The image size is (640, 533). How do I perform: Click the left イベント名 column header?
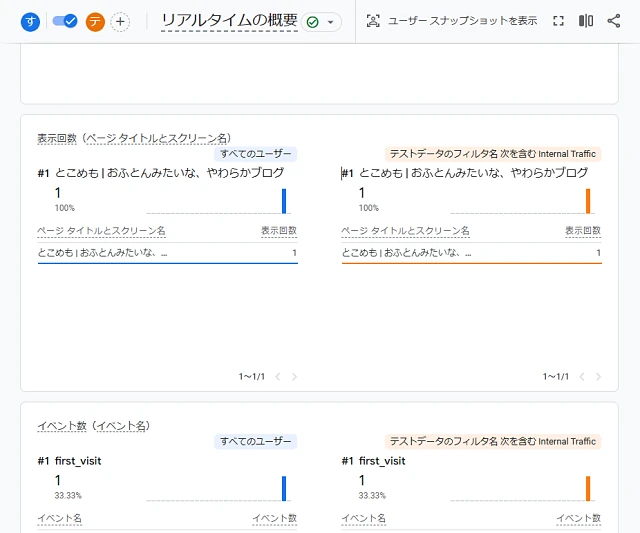60,518
